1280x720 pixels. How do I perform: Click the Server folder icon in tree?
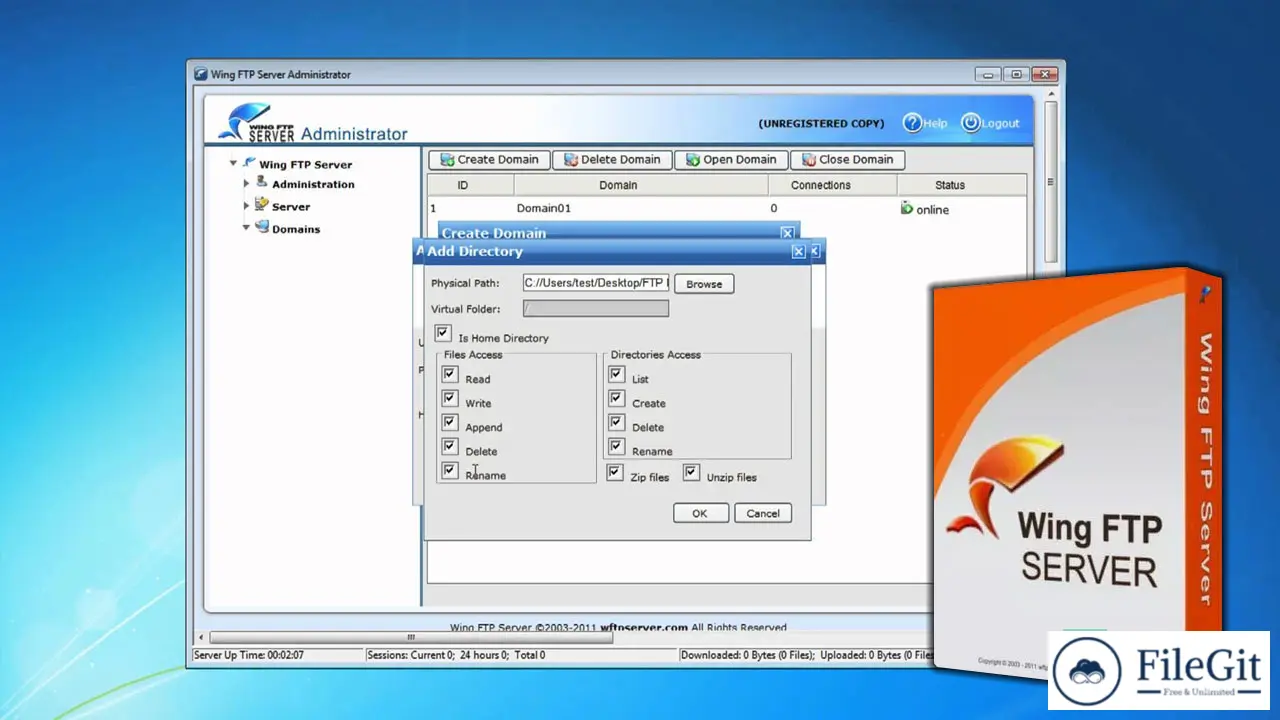262,204
